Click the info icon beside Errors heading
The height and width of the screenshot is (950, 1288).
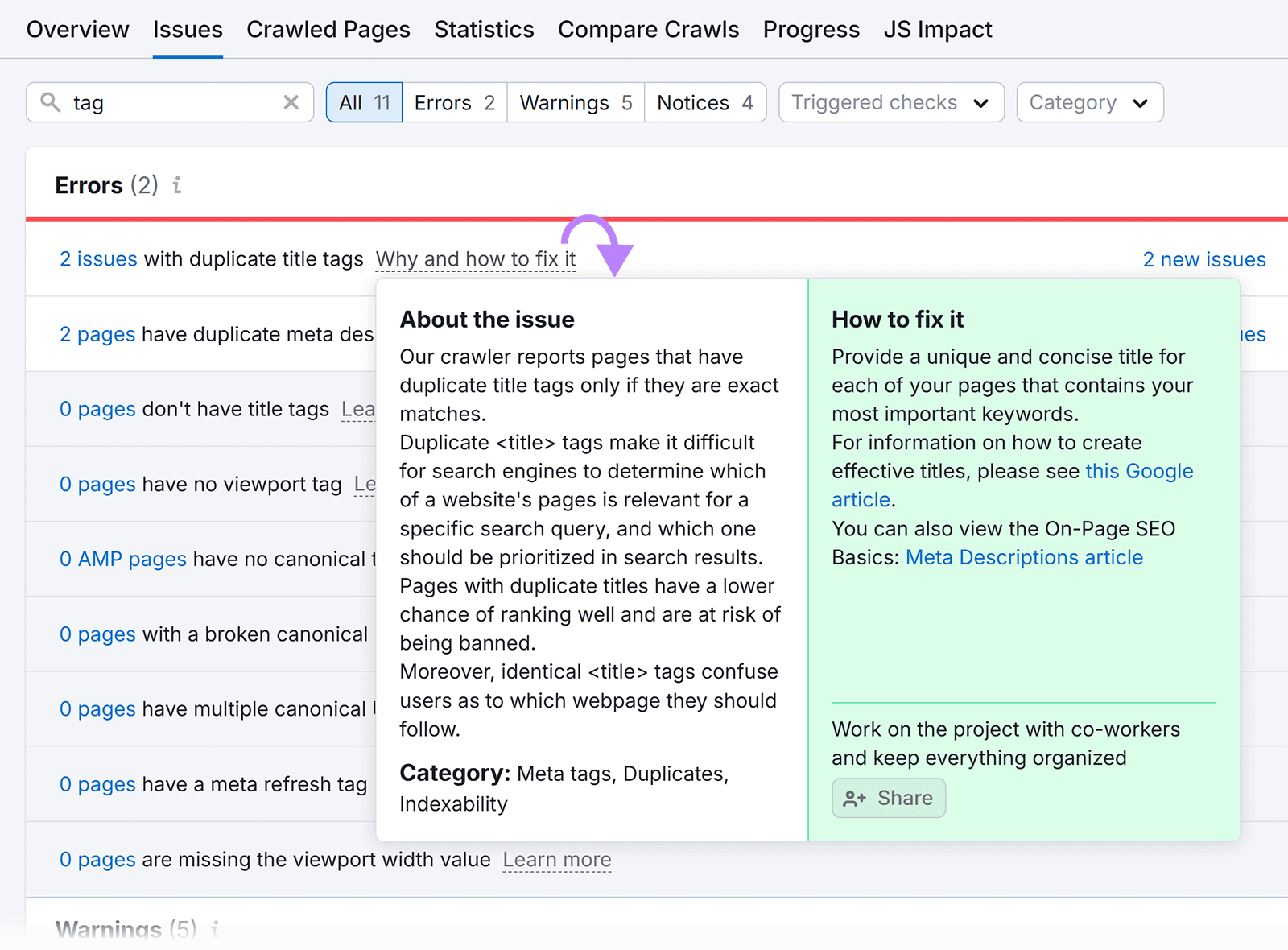177,185
